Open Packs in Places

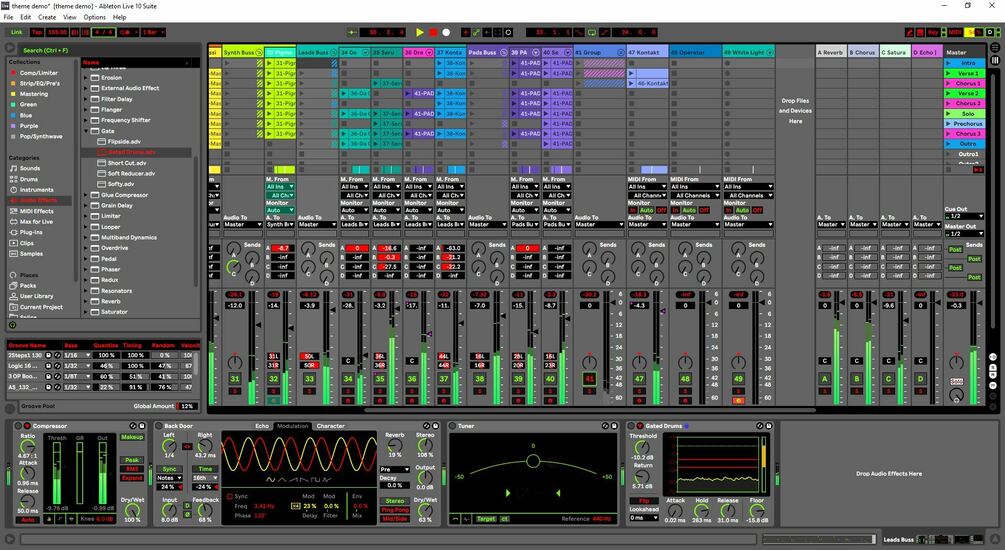coord(28,285)
